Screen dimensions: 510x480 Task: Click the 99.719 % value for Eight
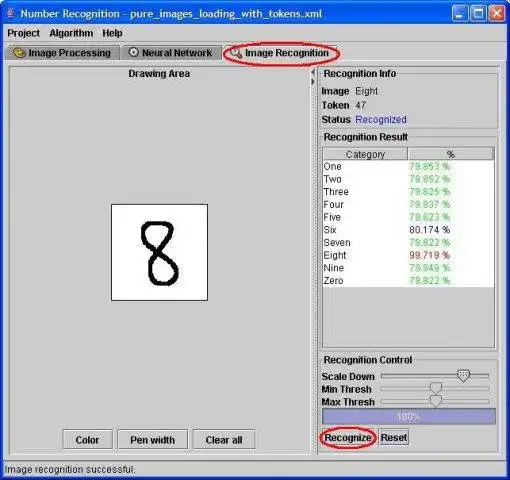(430, 255)
